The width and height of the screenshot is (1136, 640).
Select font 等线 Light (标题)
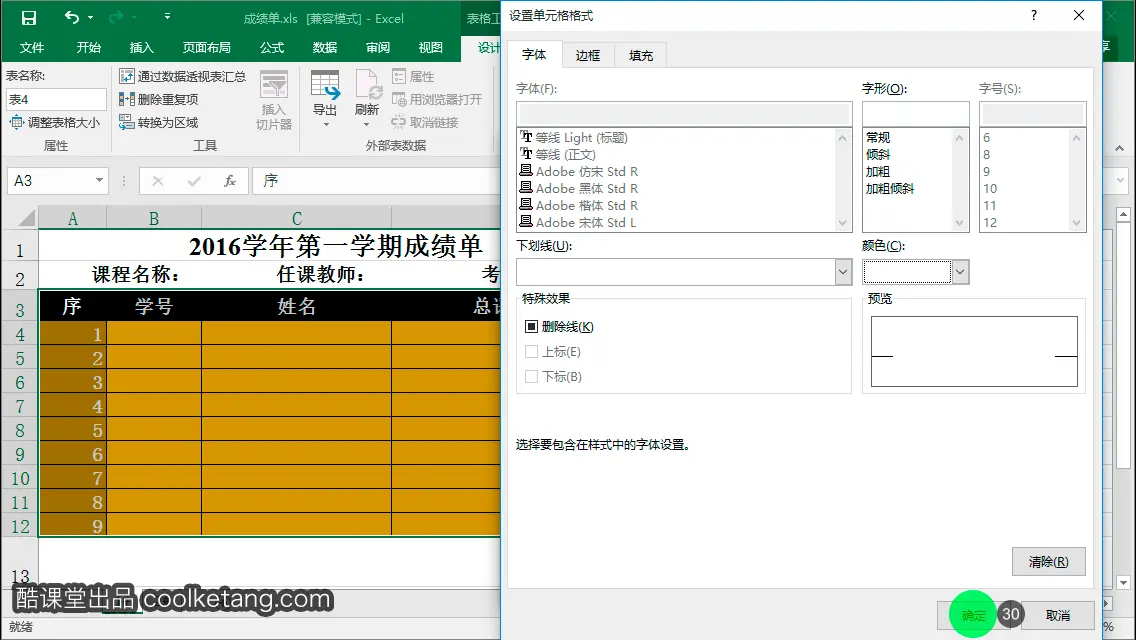581,137
